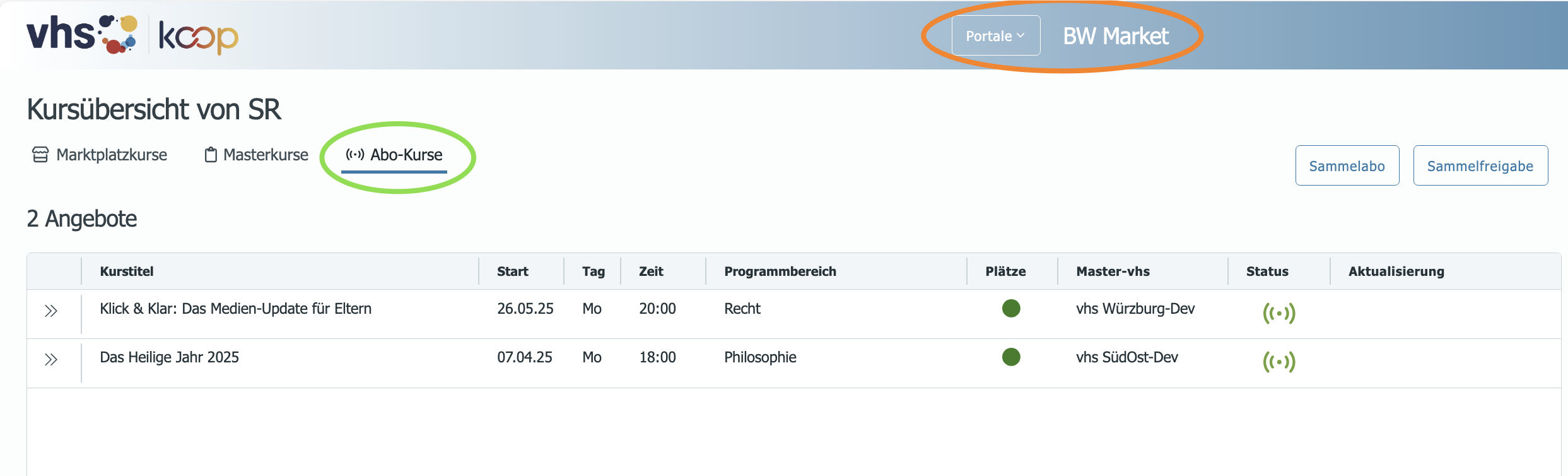Expand the Das Heilige Jahr 2025 row
1568x476 pixels.
[x=51, y=359]
